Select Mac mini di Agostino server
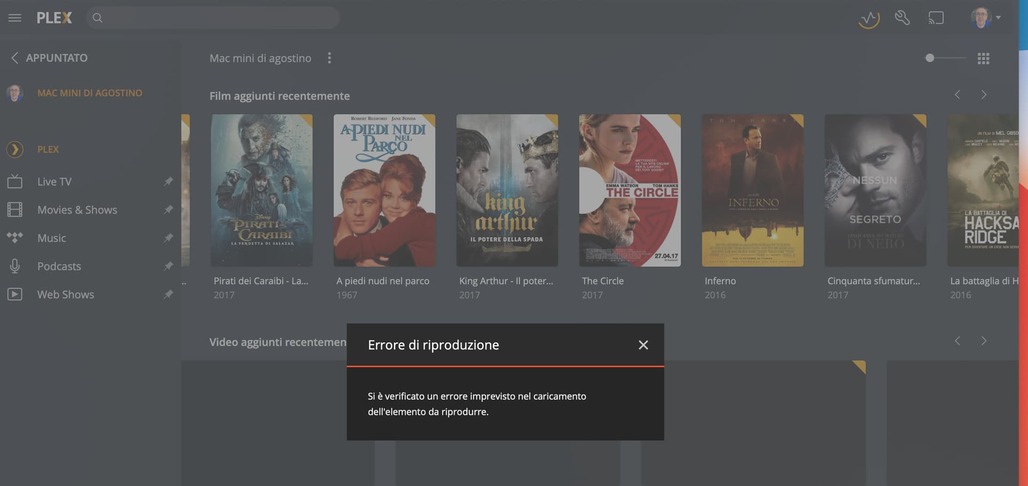The image size is (1028, 486). [90, 93]
